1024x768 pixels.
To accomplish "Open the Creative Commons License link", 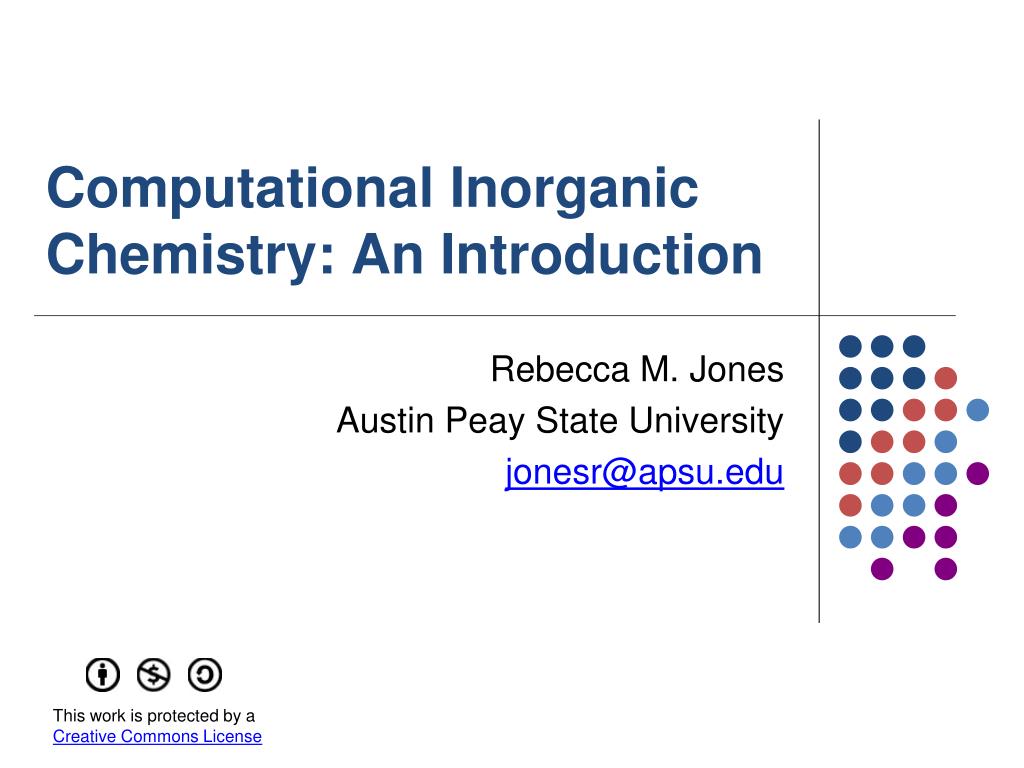I will [157, 736].
